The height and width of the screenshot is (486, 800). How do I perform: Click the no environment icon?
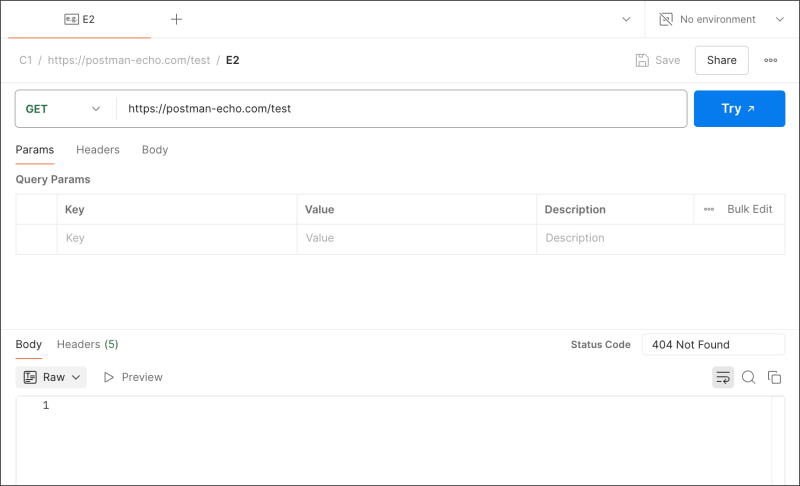pyautogui.click(x=666, y=19)
